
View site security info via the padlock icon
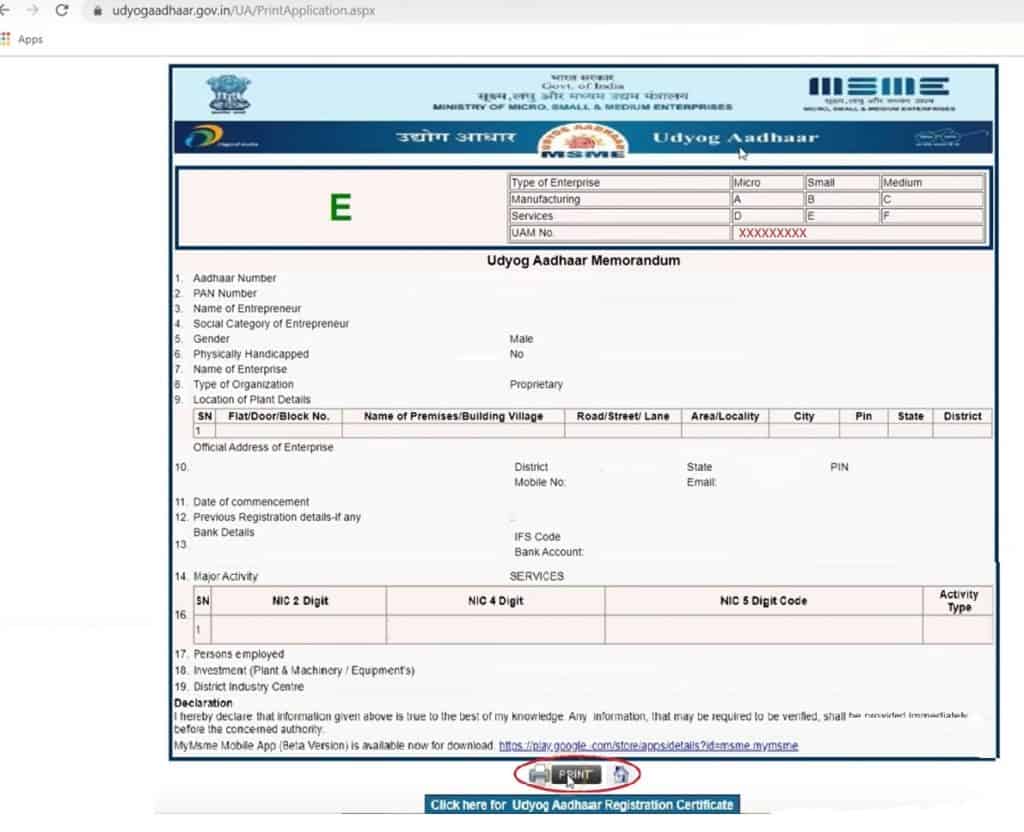97,11
